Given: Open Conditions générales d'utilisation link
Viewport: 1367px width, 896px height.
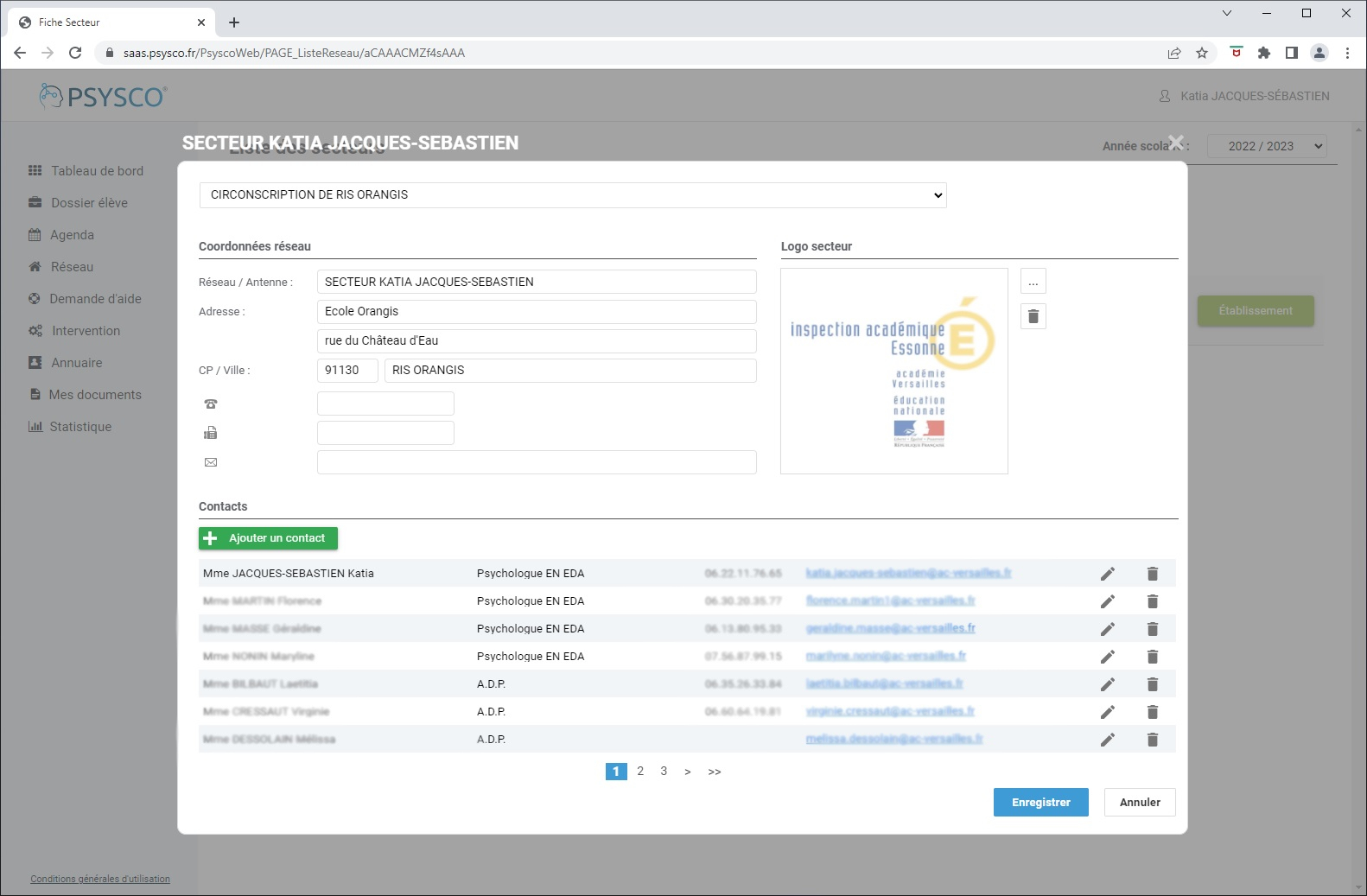Looking at the screenshot, I should click(100, 879).
